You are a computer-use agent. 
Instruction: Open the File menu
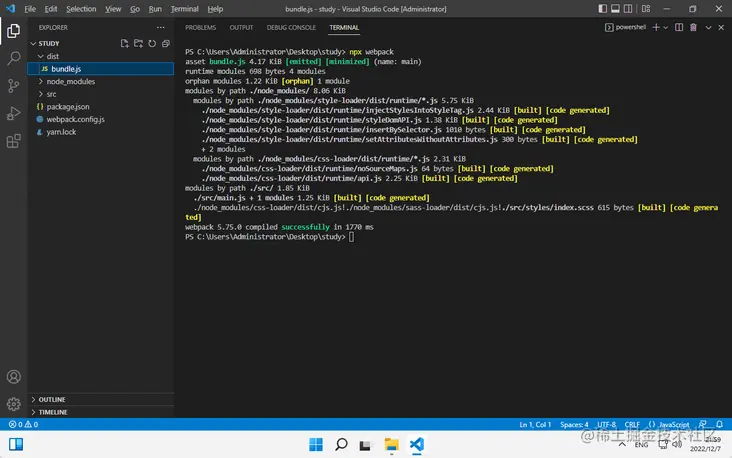(30, 9)
